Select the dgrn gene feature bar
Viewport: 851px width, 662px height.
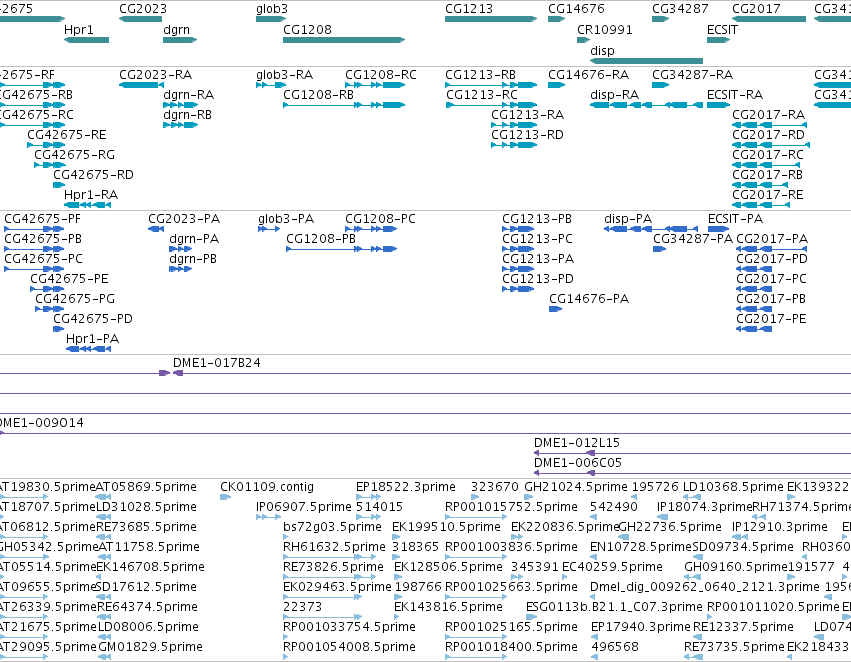[180, 40]
